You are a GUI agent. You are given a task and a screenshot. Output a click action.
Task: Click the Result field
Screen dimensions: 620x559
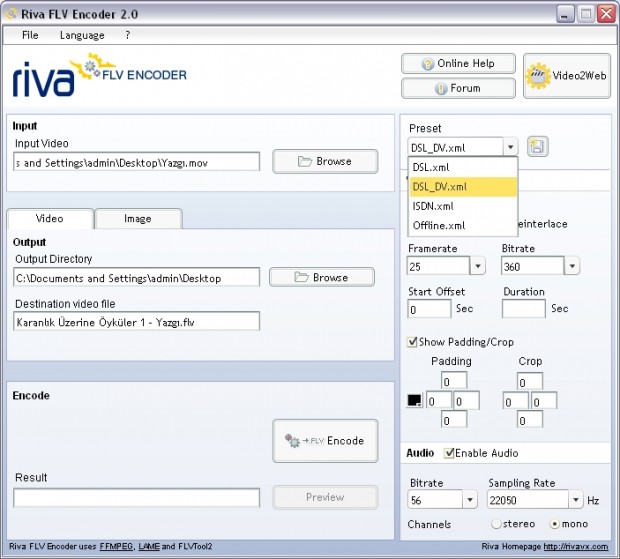tap(136, 498)
